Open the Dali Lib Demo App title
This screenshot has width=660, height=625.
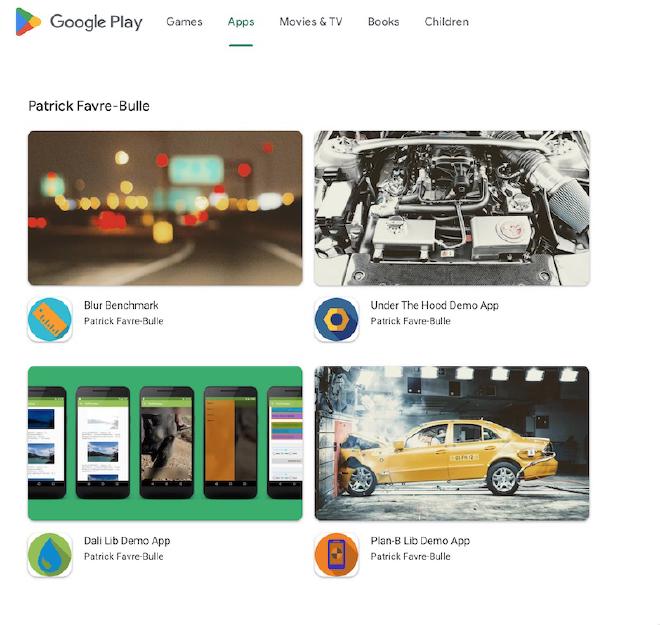click(127, 541)
